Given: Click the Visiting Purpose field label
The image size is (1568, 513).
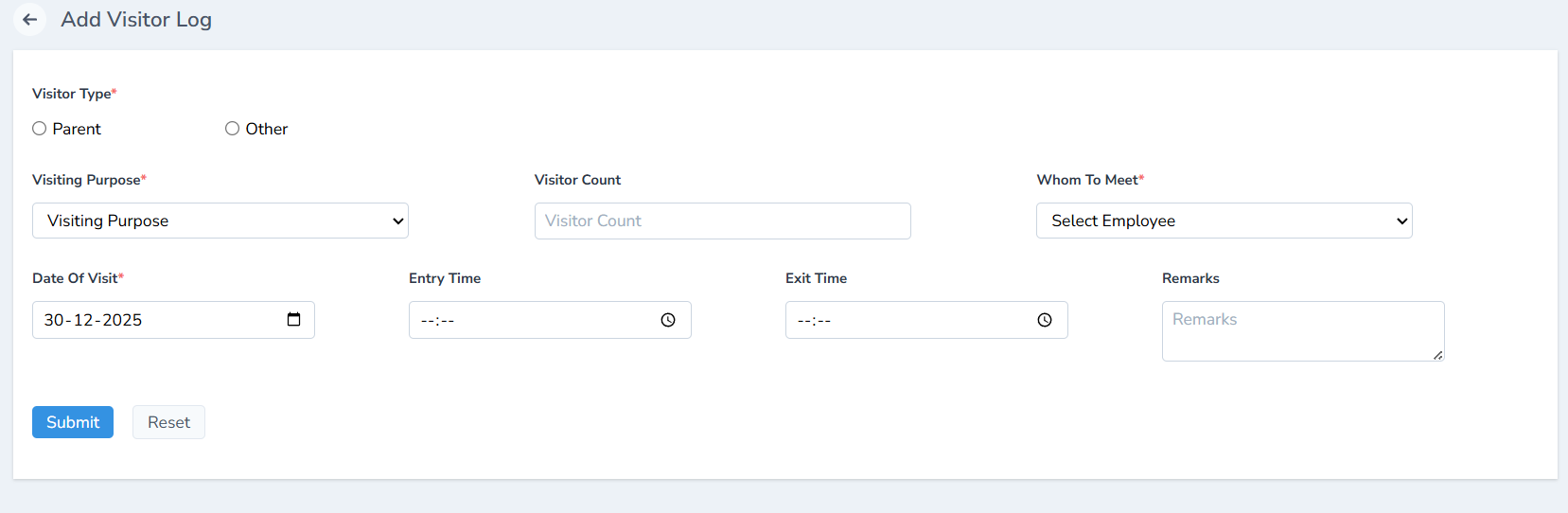Looking at the screenshot, I should (86, 180).
